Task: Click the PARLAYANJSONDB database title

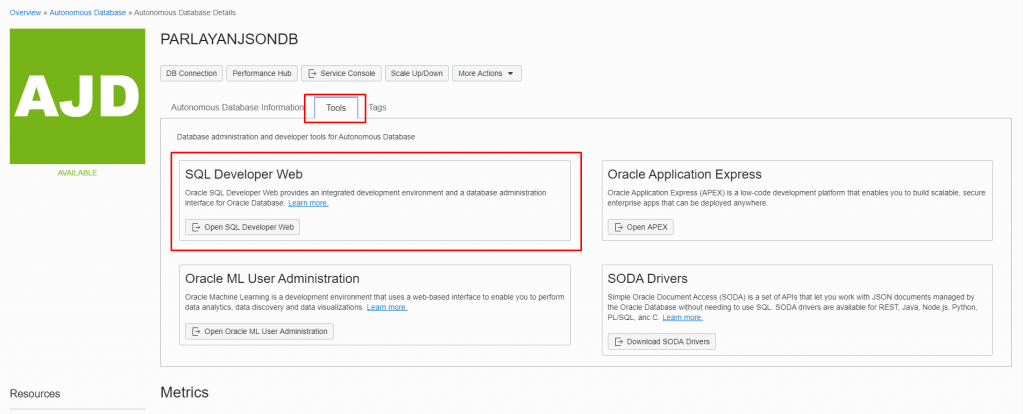Action: [229, 39]
